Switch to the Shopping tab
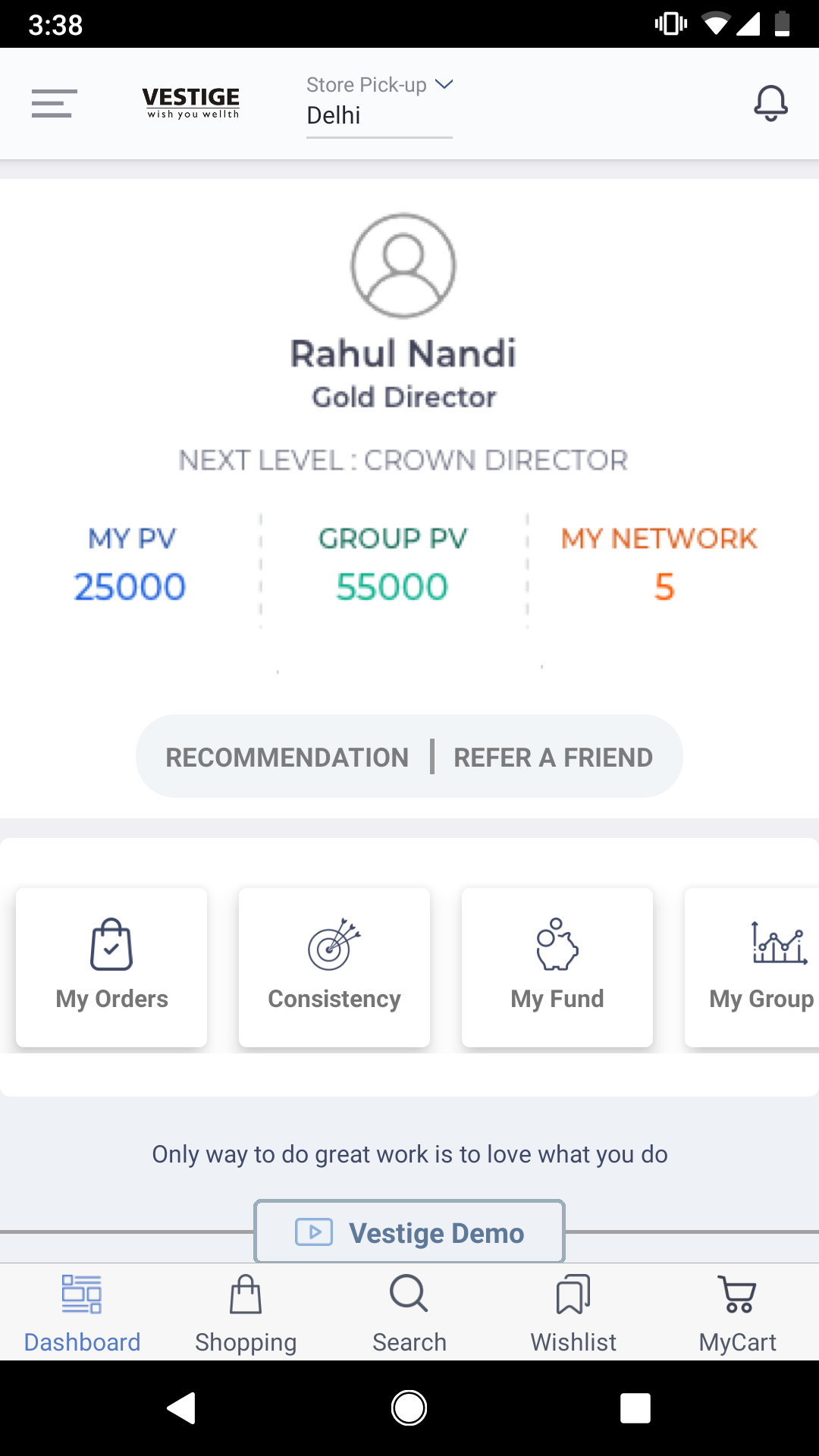Image resolution: width=819 pixels, height=1456 pixels. tap(246, 1313)
